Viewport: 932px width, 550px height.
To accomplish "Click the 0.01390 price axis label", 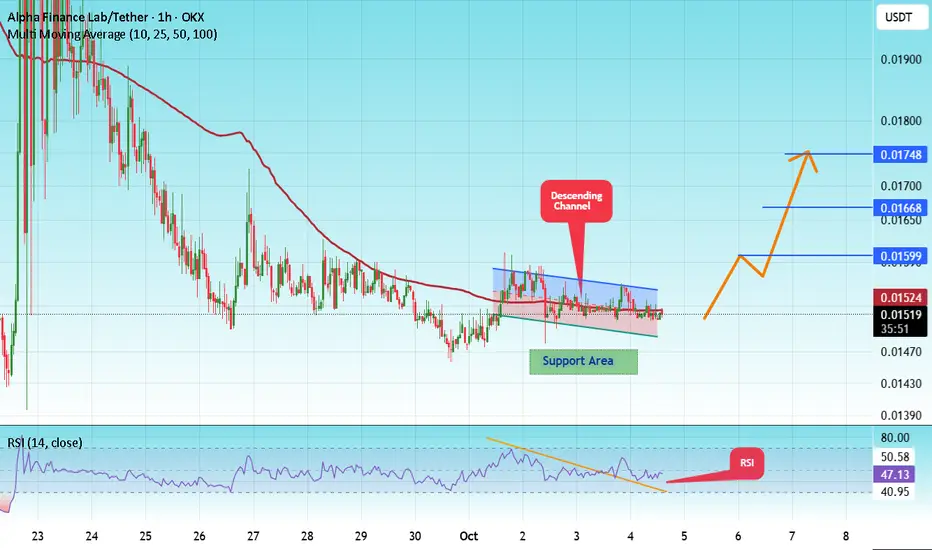I will [900, 416].
